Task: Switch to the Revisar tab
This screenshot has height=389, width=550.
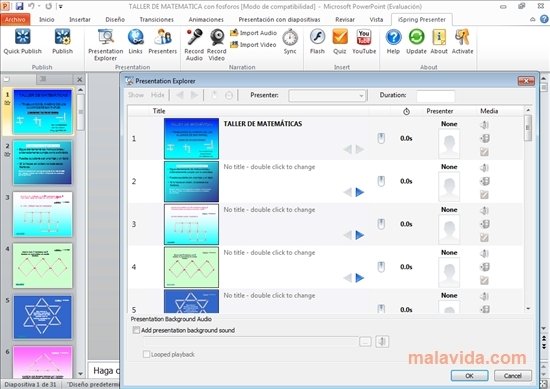Action: [x=345, y=20]
